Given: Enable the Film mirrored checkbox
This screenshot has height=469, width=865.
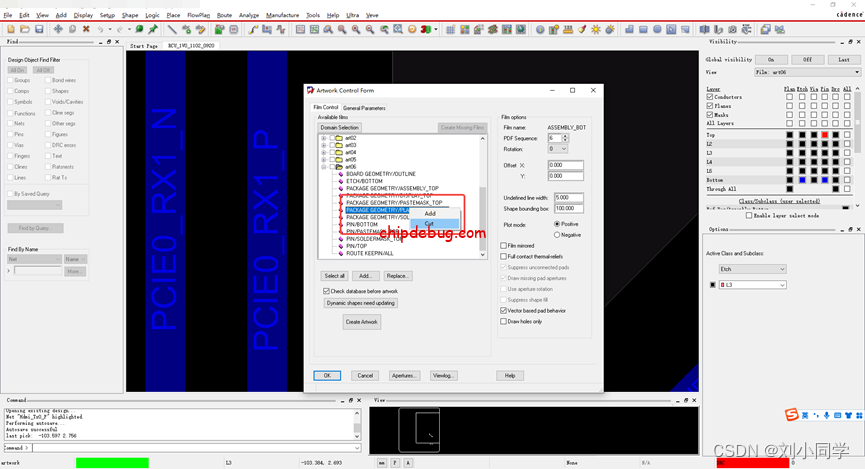Looking at the screenshot, I should point(503,245).
